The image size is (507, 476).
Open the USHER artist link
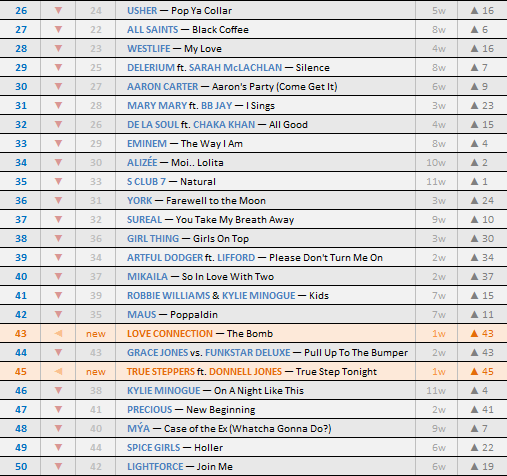142,11
